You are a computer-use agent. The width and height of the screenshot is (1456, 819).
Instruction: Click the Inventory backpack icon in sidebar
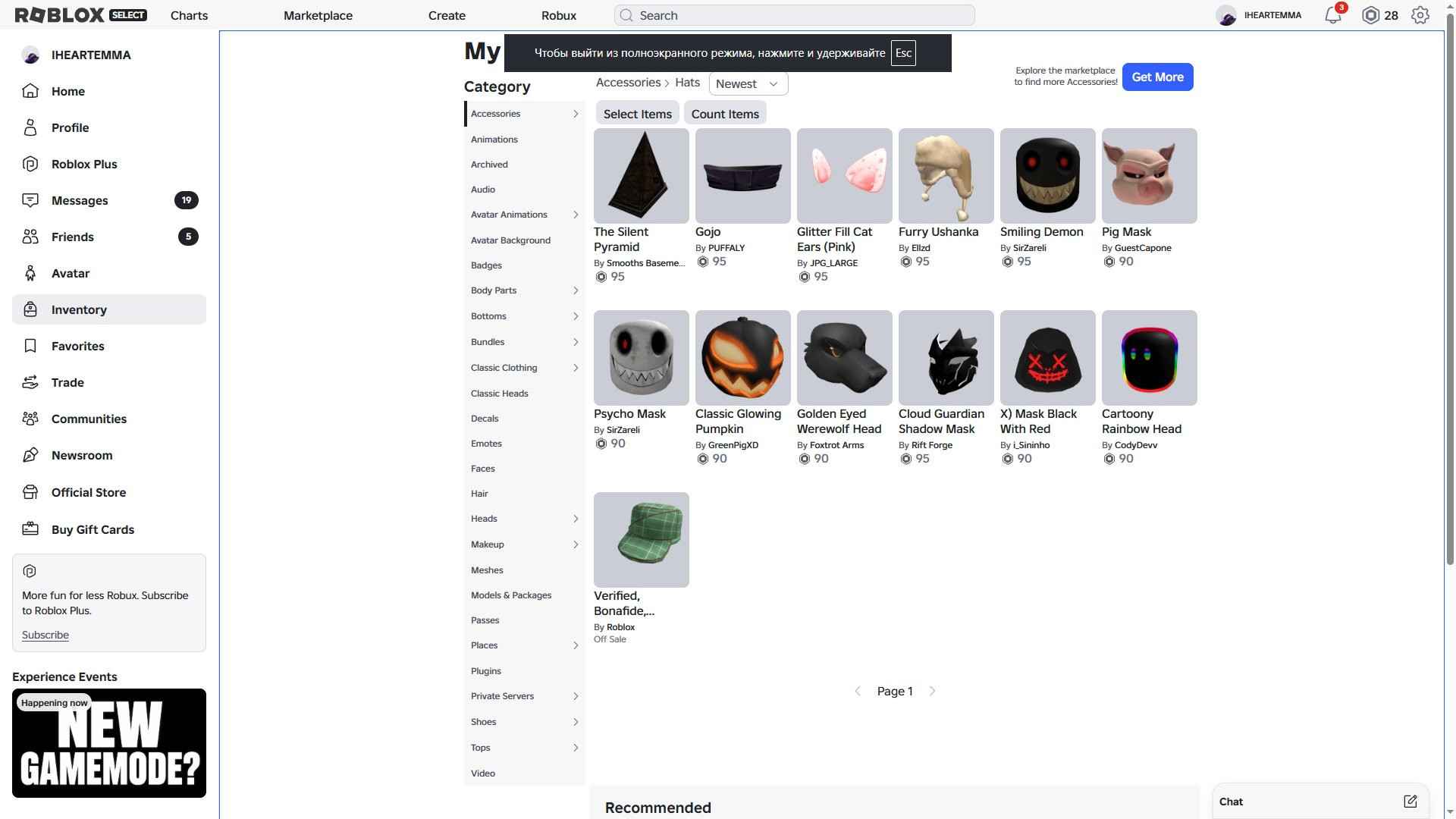pos(30,309)
